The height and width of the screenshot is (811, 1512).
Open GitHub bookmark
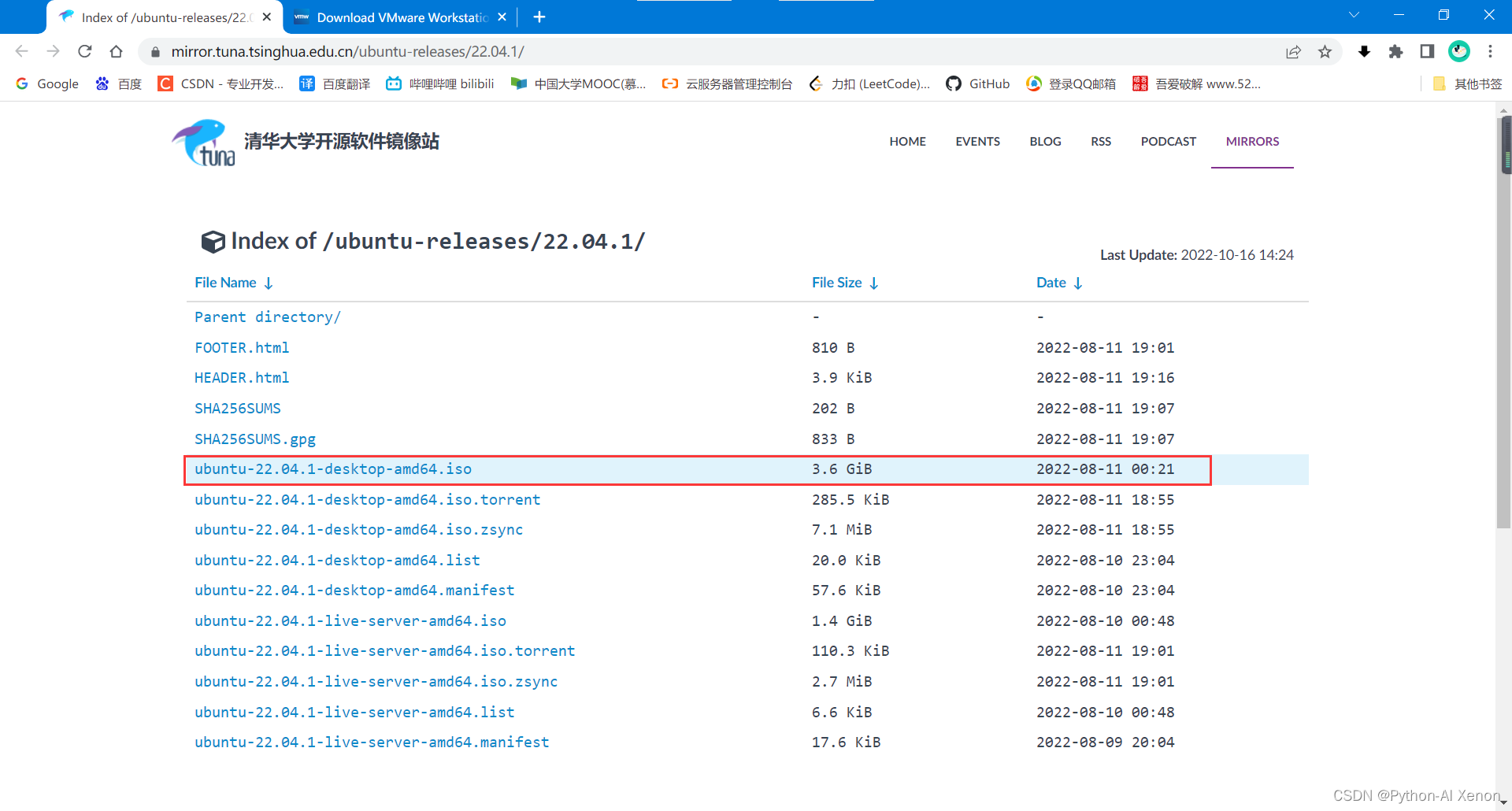(977, 83)
